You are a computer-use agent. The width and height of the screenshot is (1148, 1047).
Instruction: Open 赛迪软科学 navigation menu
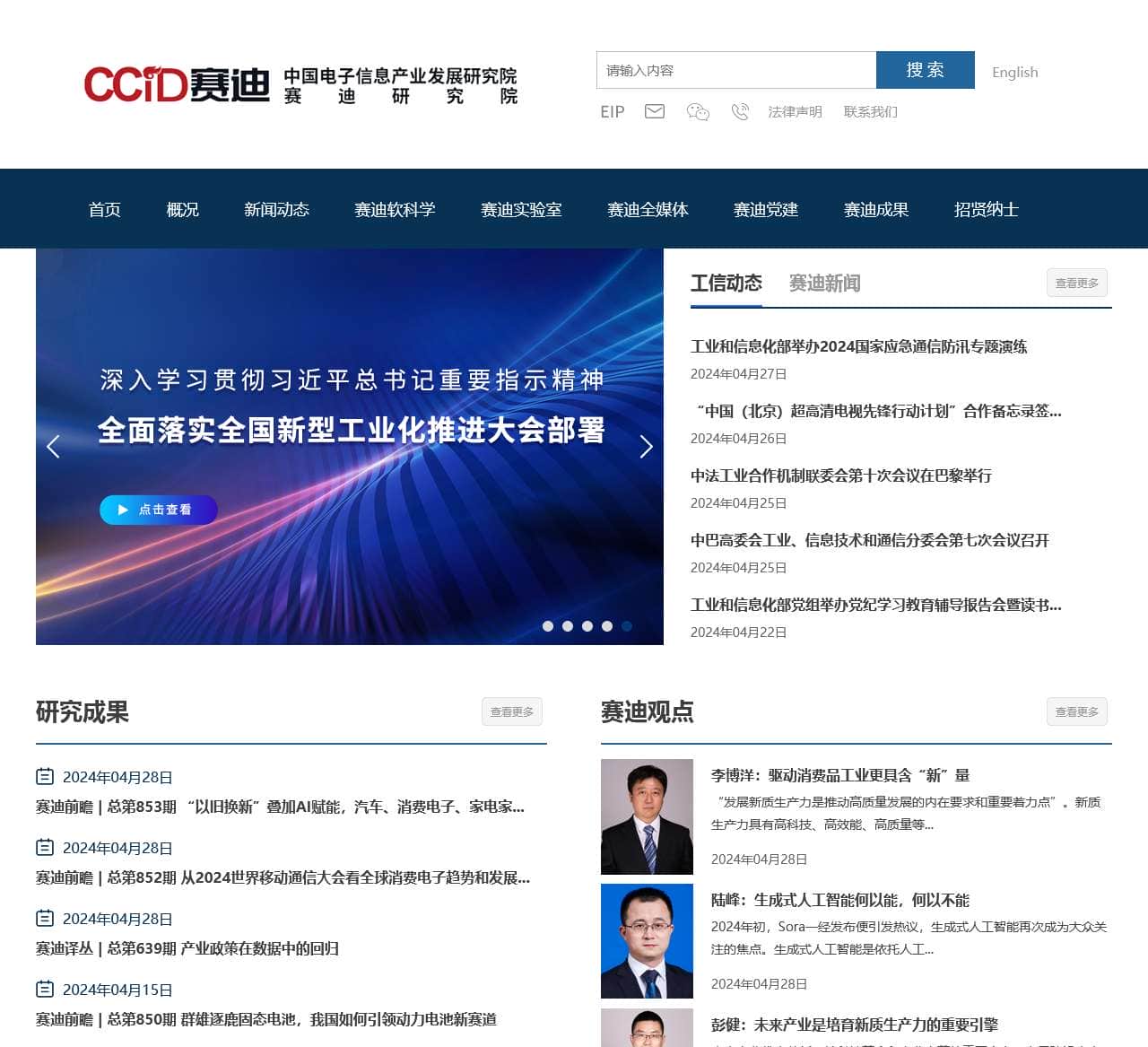click(396, 209)
